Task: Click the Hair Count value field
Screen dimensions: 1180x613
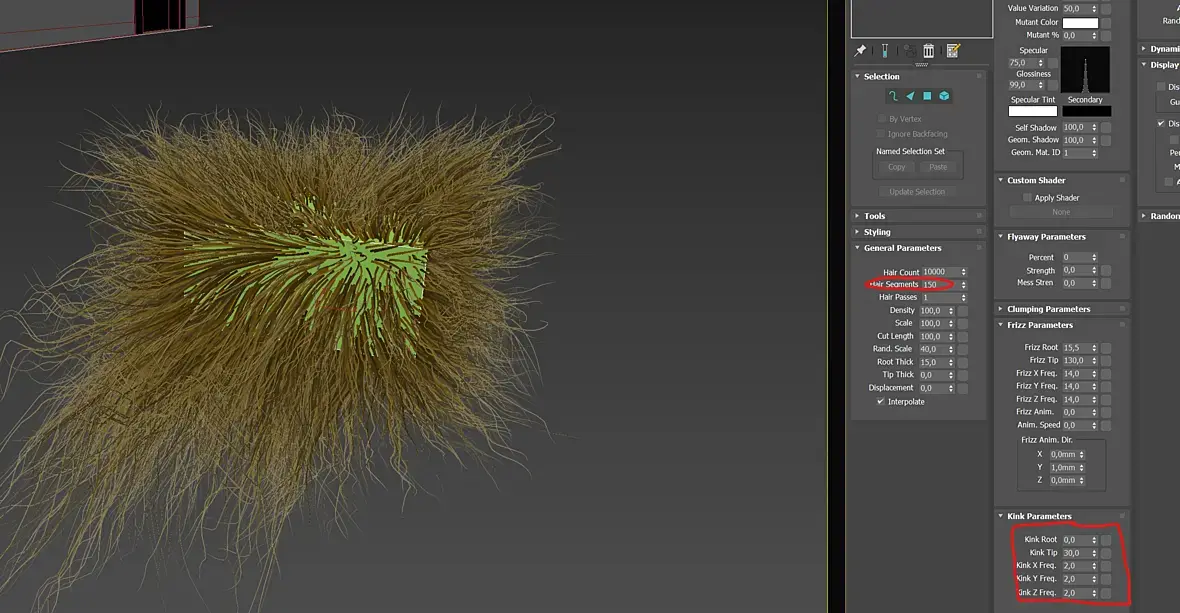Action: [x=939, y=272]
